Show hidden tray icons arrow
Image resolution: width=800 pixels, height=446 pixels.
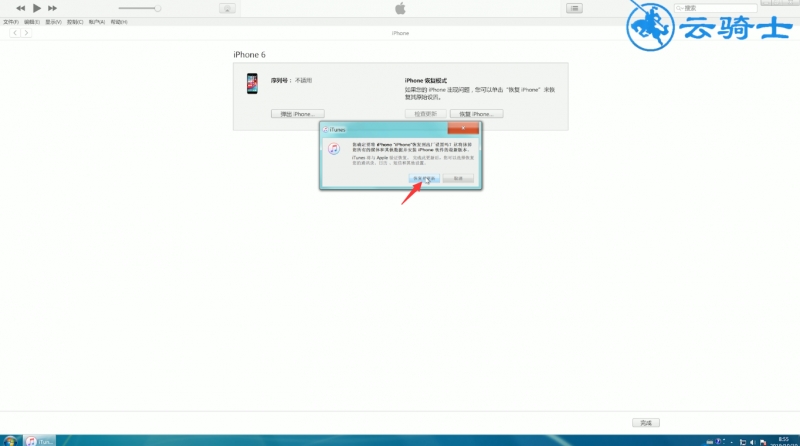732,442
